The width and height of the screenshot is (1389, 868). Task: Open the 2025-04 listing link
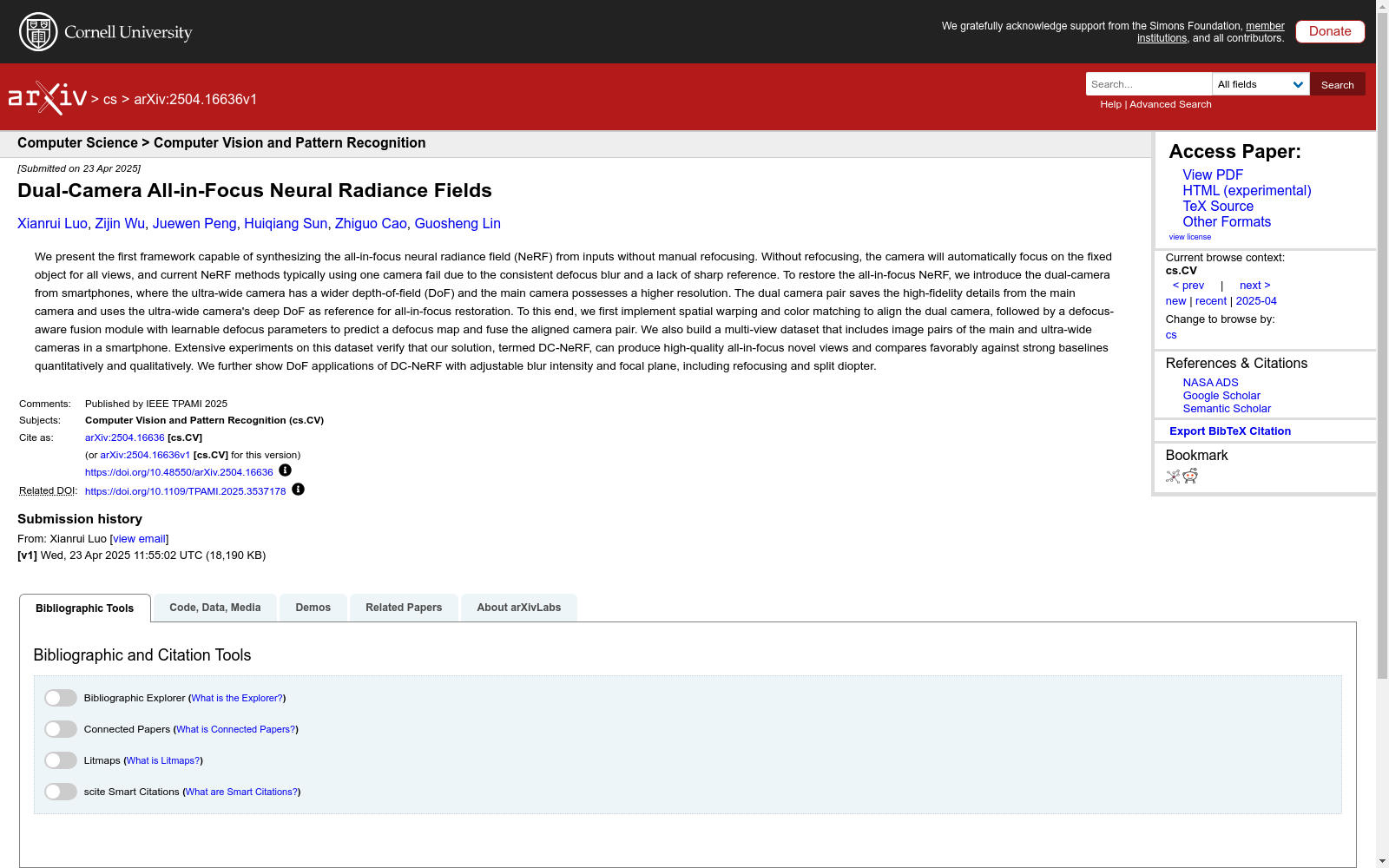[x=1256, y=301]
